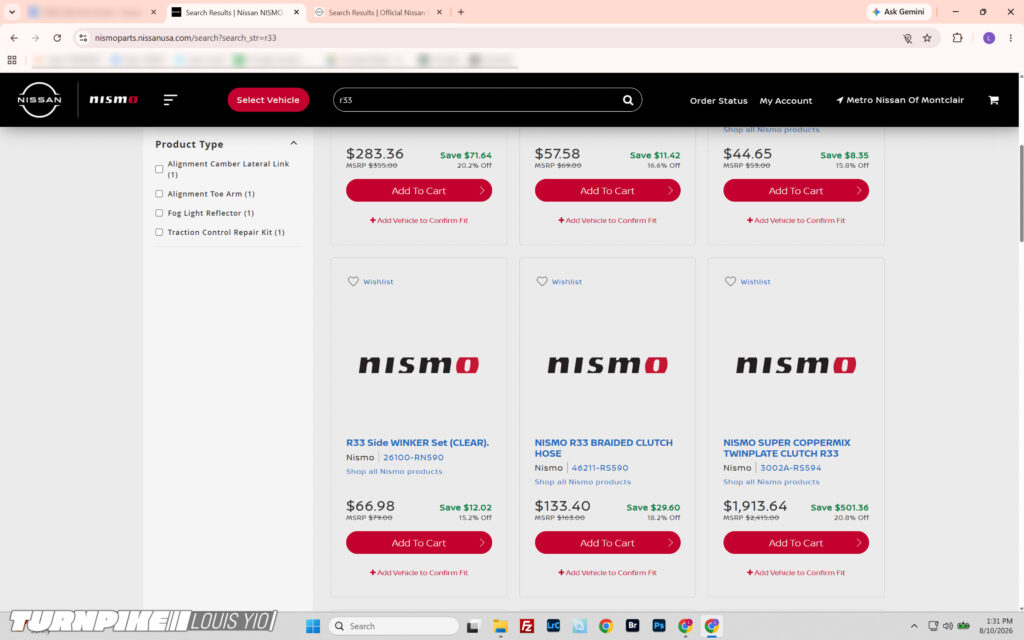Viewport: 1024px width, 640px height.
Task: Click the Nissan logo in header
Action: pos(39,100)
